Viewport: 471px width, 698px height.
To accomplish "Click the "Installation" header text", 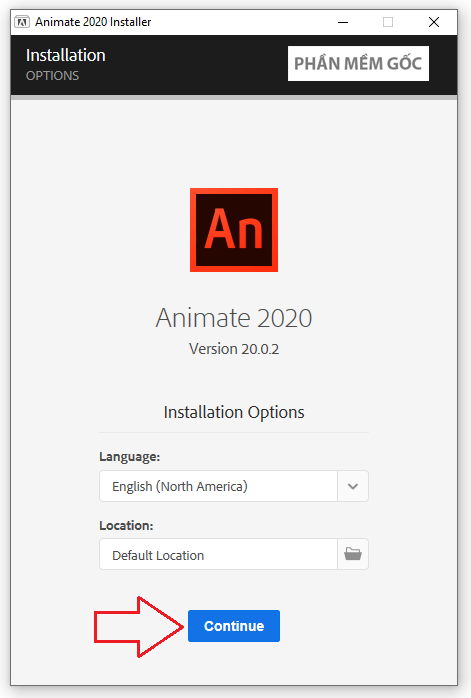I will click(65, 55).
